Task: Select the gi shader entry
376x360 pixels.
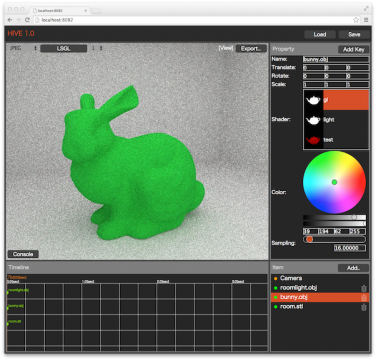Action: coord(336,100)
